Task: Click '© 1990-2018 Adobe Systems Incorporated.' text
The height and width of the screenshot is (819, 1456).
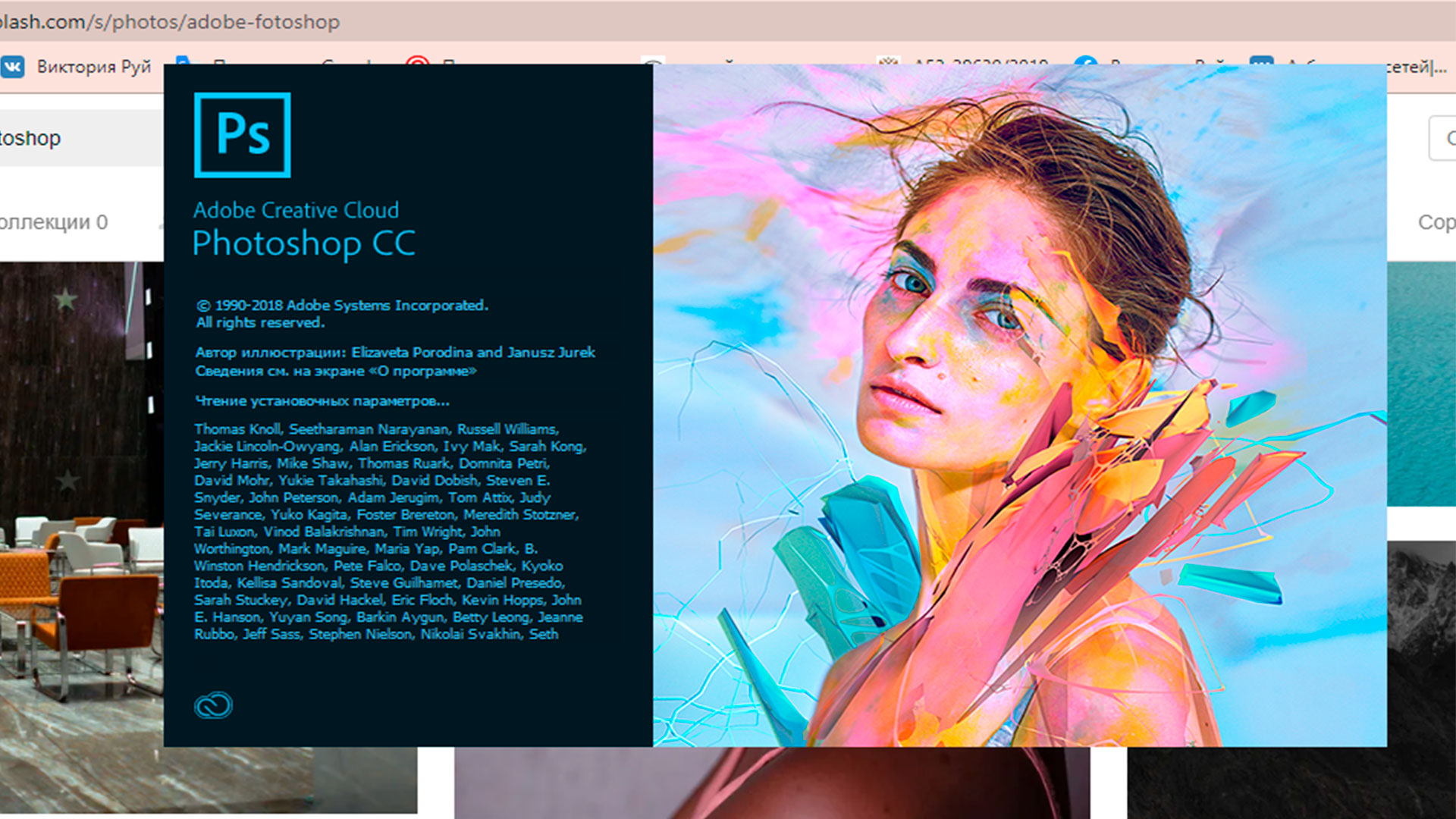Action: click(x=342, y=305)
